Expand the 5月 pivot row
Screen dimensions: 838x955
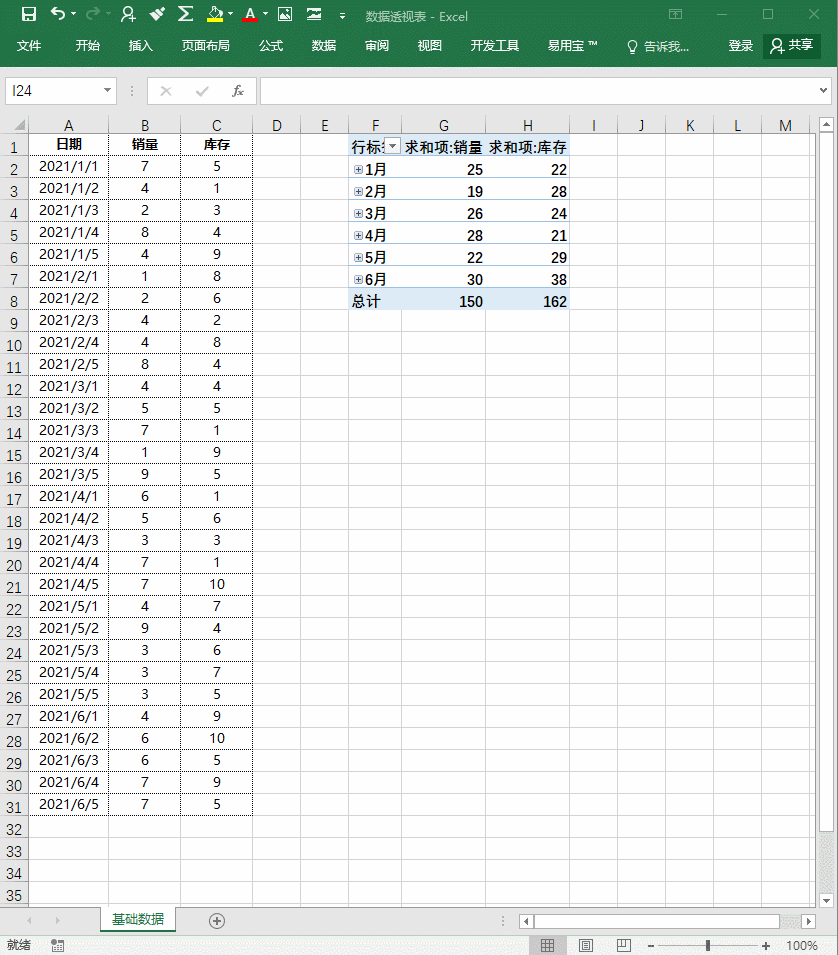[358, 257]
